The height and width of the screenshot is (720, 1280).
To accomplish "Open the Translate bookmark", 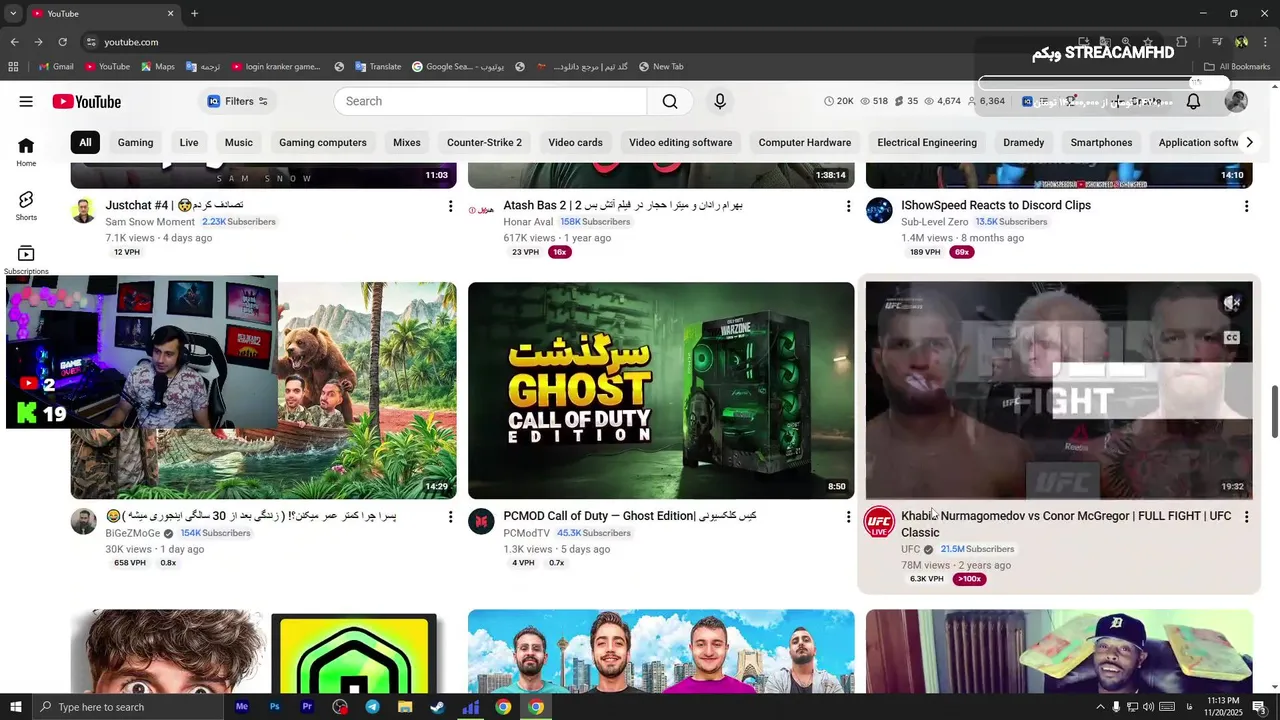I will [x=377, y=67].
